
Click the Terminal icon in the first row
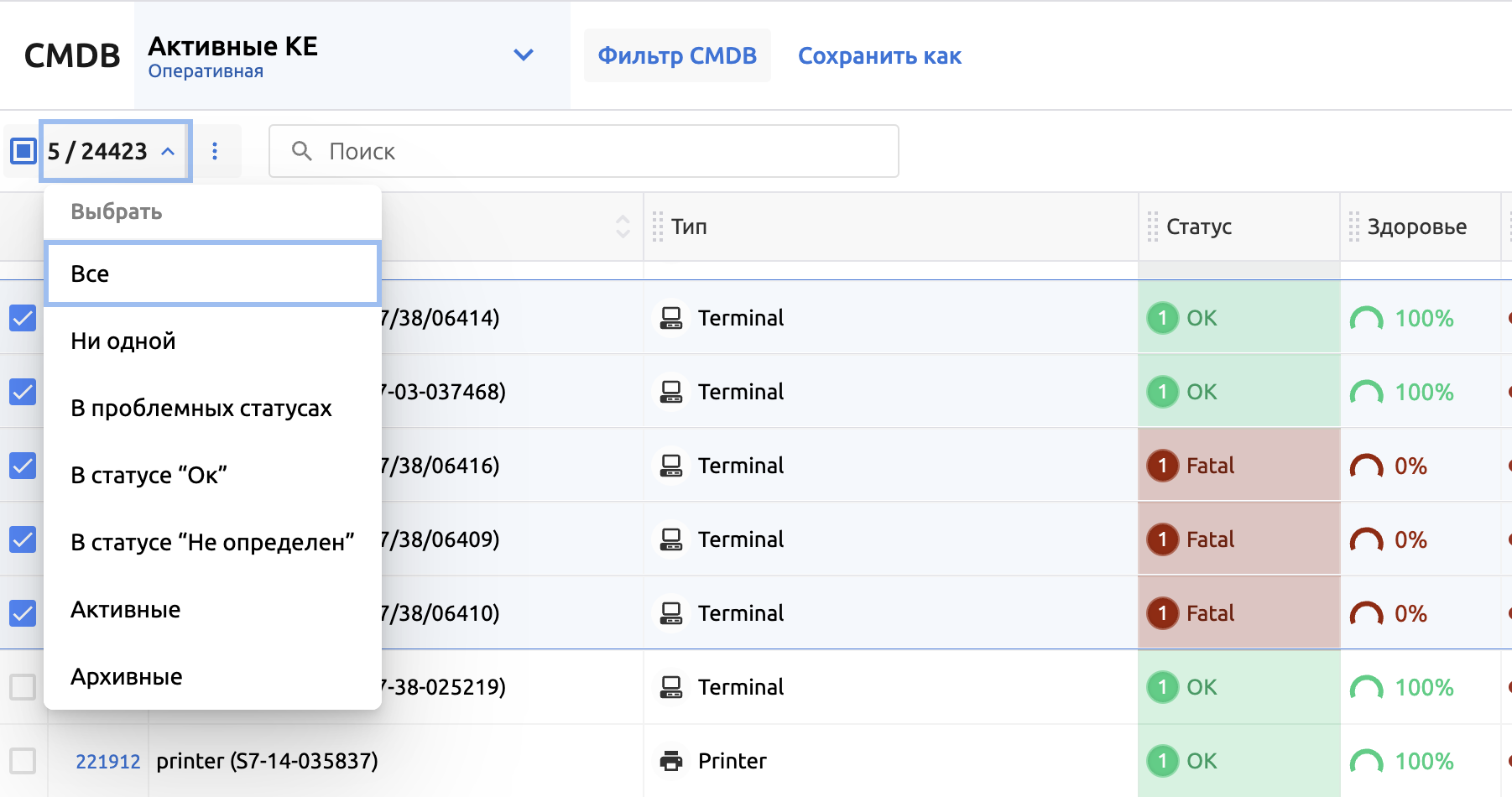coord(671,318)
